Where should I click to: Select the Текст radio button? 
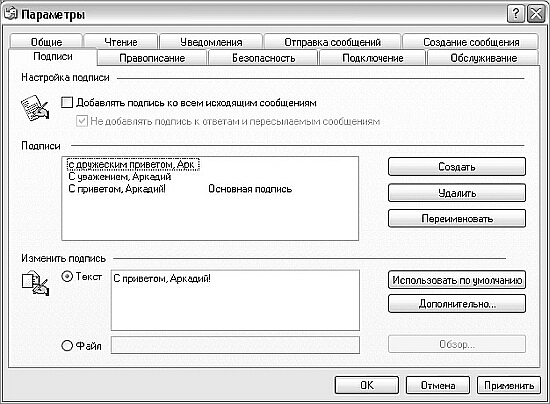click(x=67, y=277)
